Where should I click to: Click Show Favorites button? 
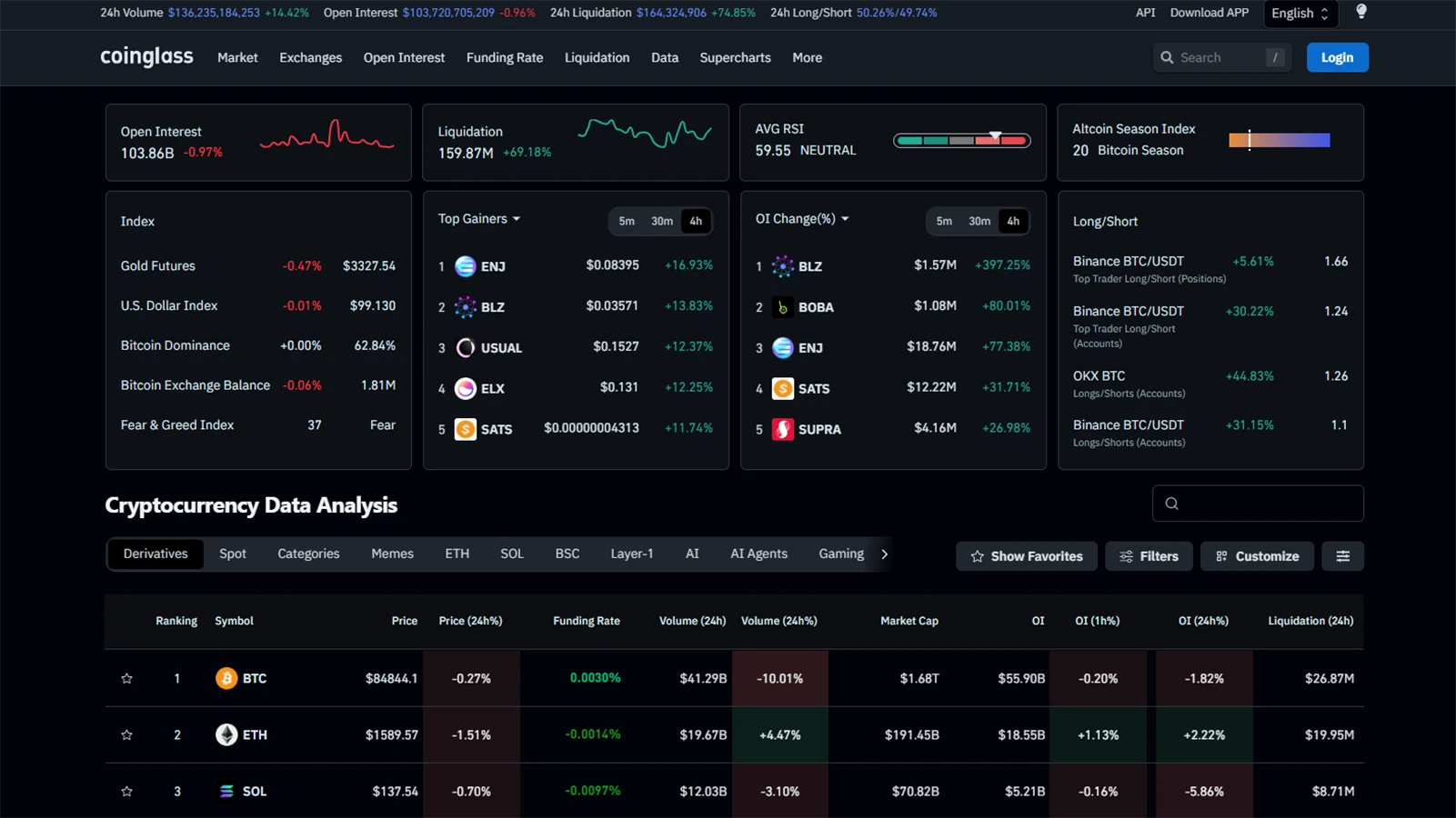tap(1026, 556)
